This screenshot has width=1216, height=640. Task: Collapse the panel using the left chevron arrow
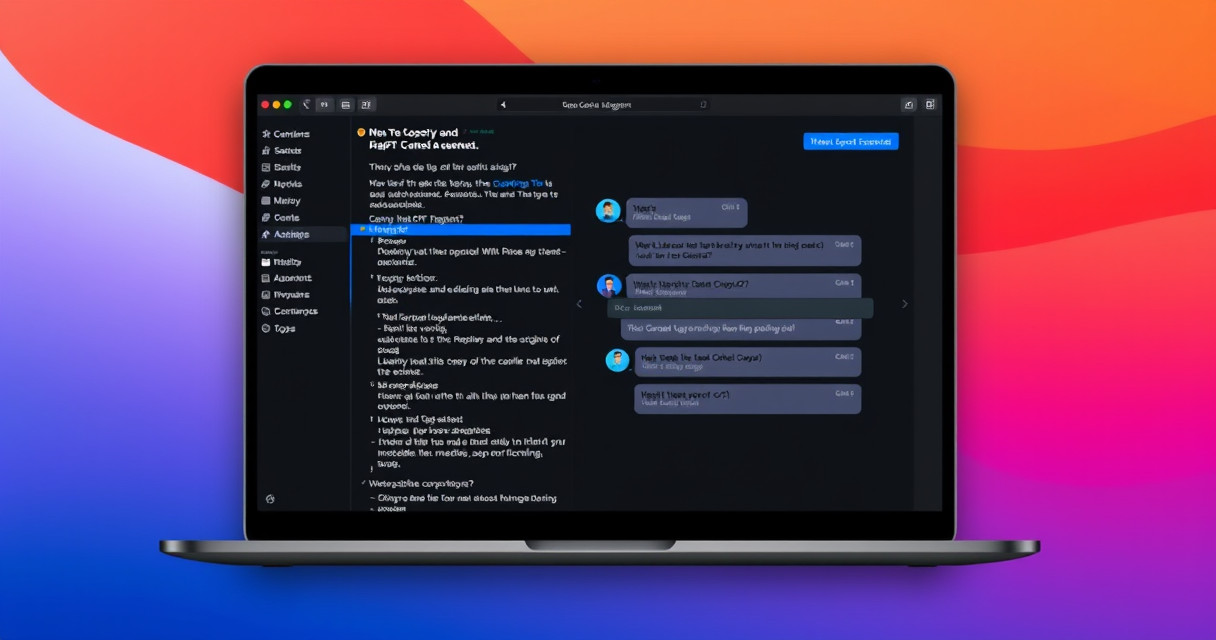pyautogui.click(x=578, y=304)
